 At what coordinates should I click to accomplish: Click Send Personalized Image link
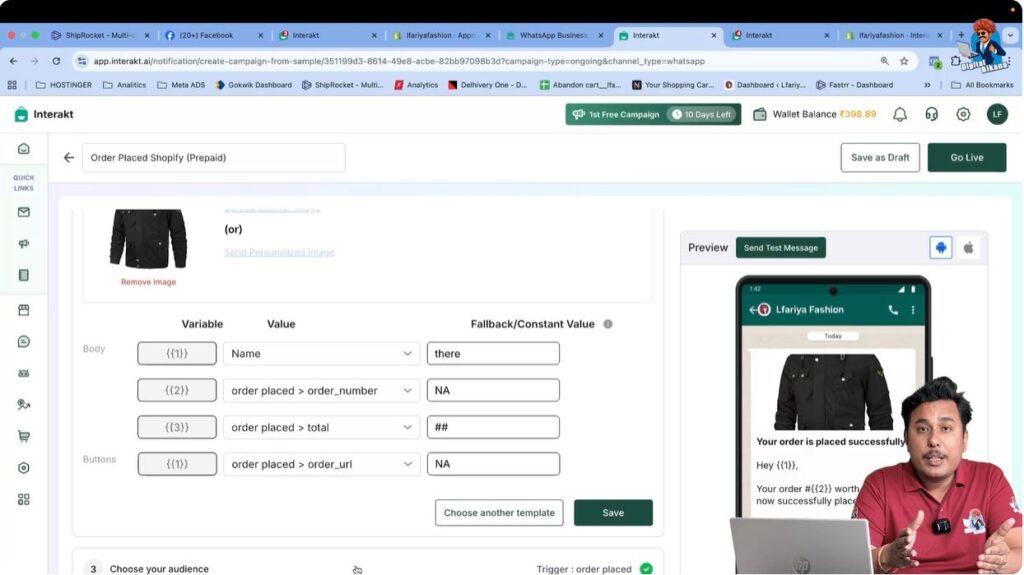pyautogui.click(x=279, y=252)
